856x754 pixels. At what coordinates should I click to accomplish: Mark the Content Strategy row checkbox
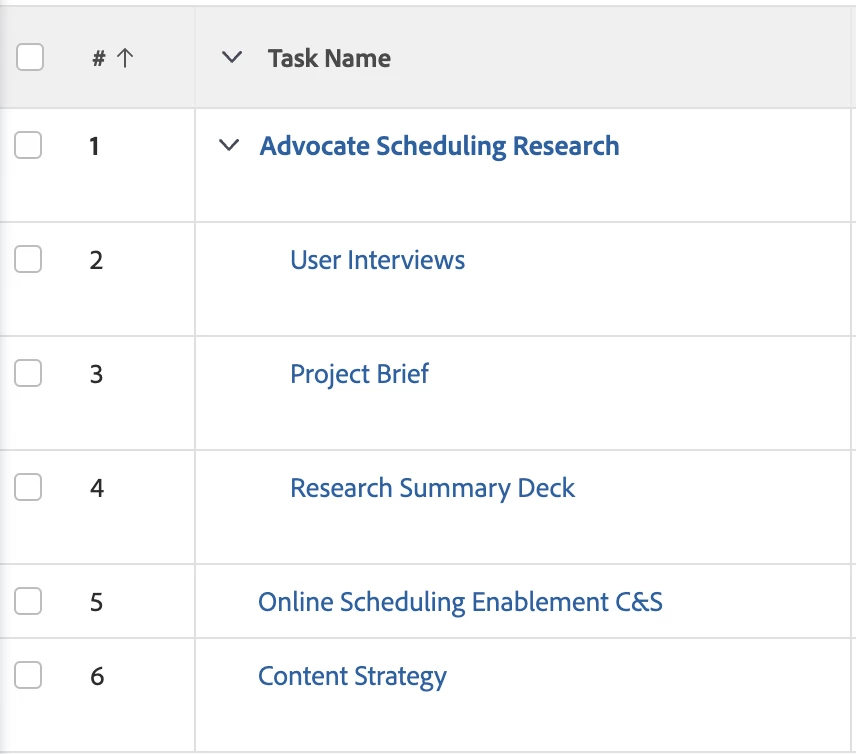pyautogui.click(x=29, y=676)
